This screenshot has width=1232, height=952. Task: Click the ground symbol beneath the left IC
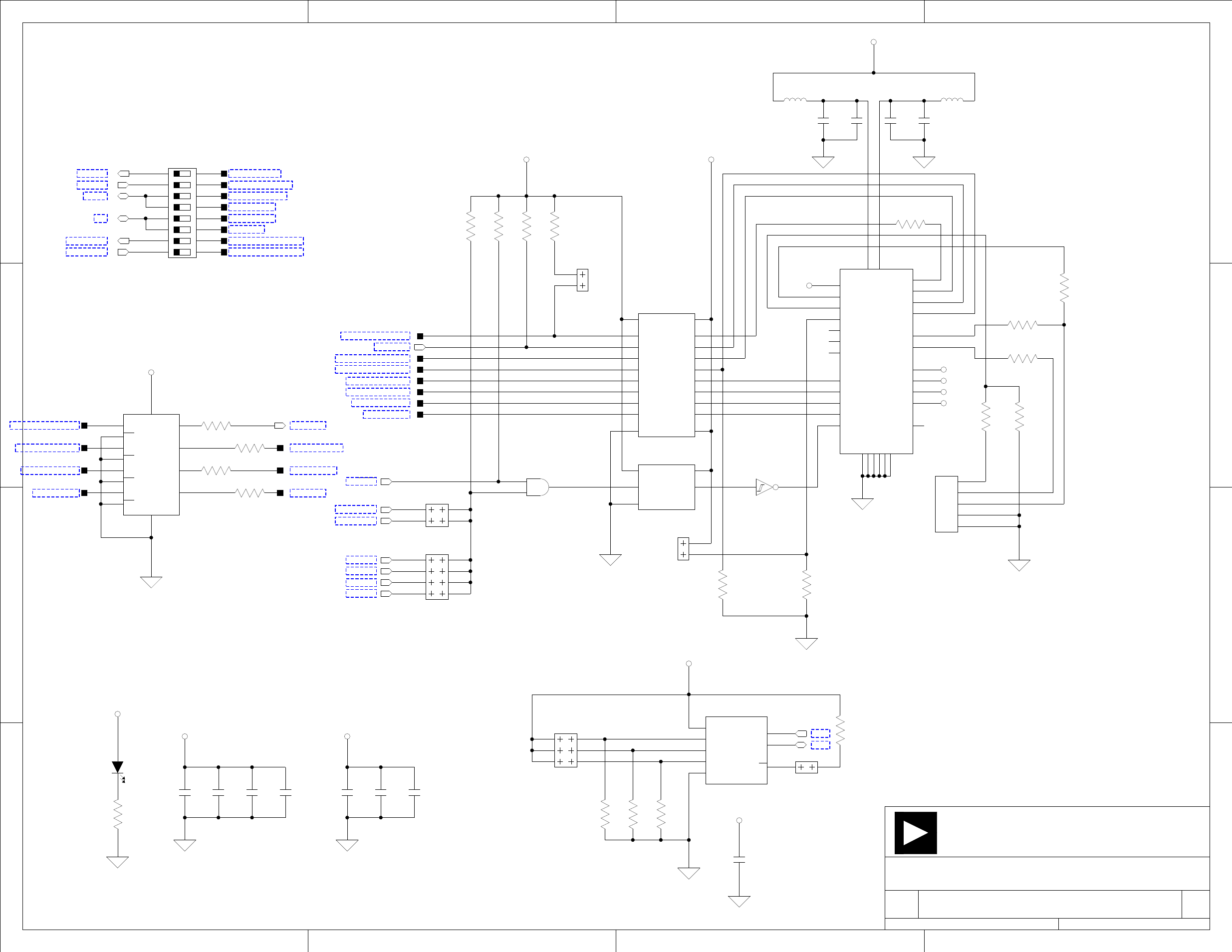(x=151, y=582)
